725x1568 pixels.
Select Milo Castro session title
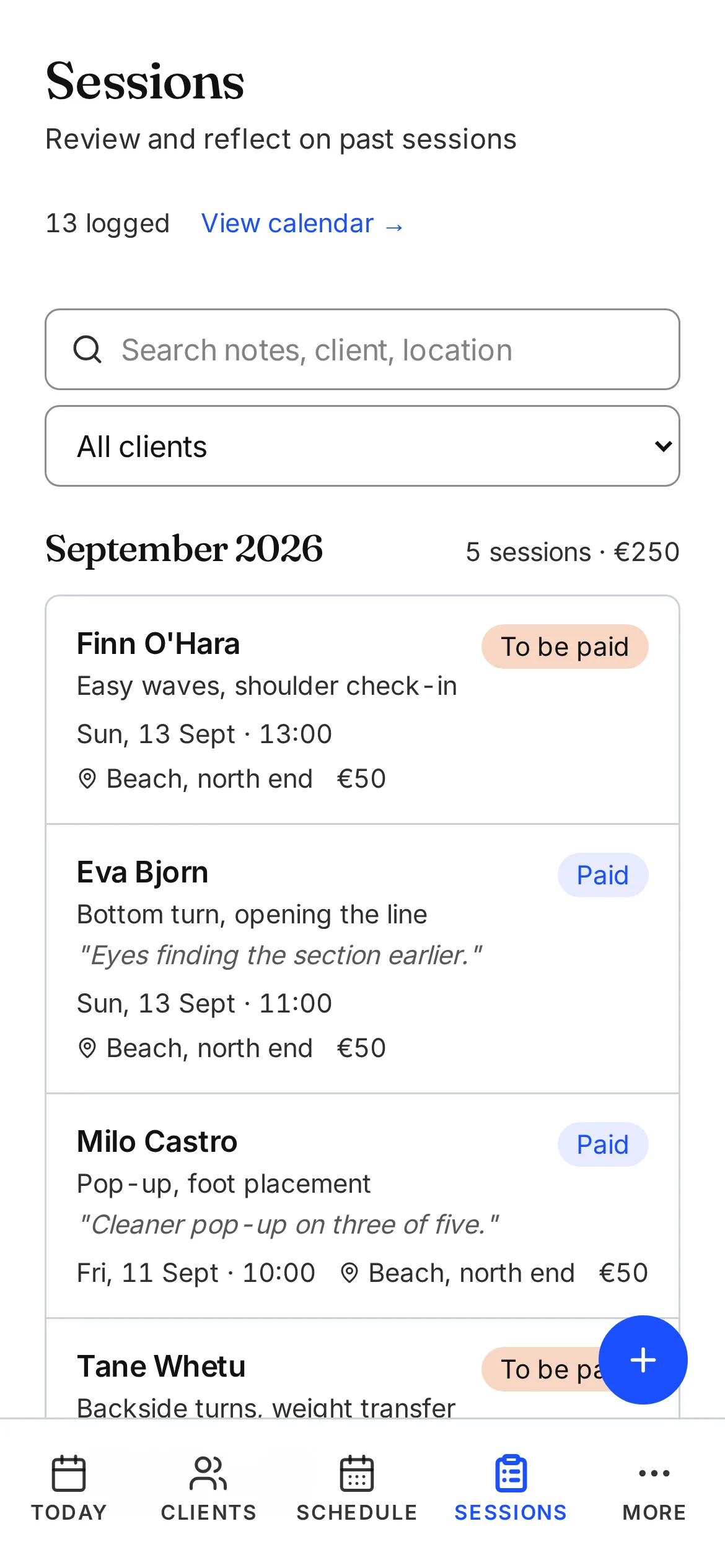click(157, 1141)
